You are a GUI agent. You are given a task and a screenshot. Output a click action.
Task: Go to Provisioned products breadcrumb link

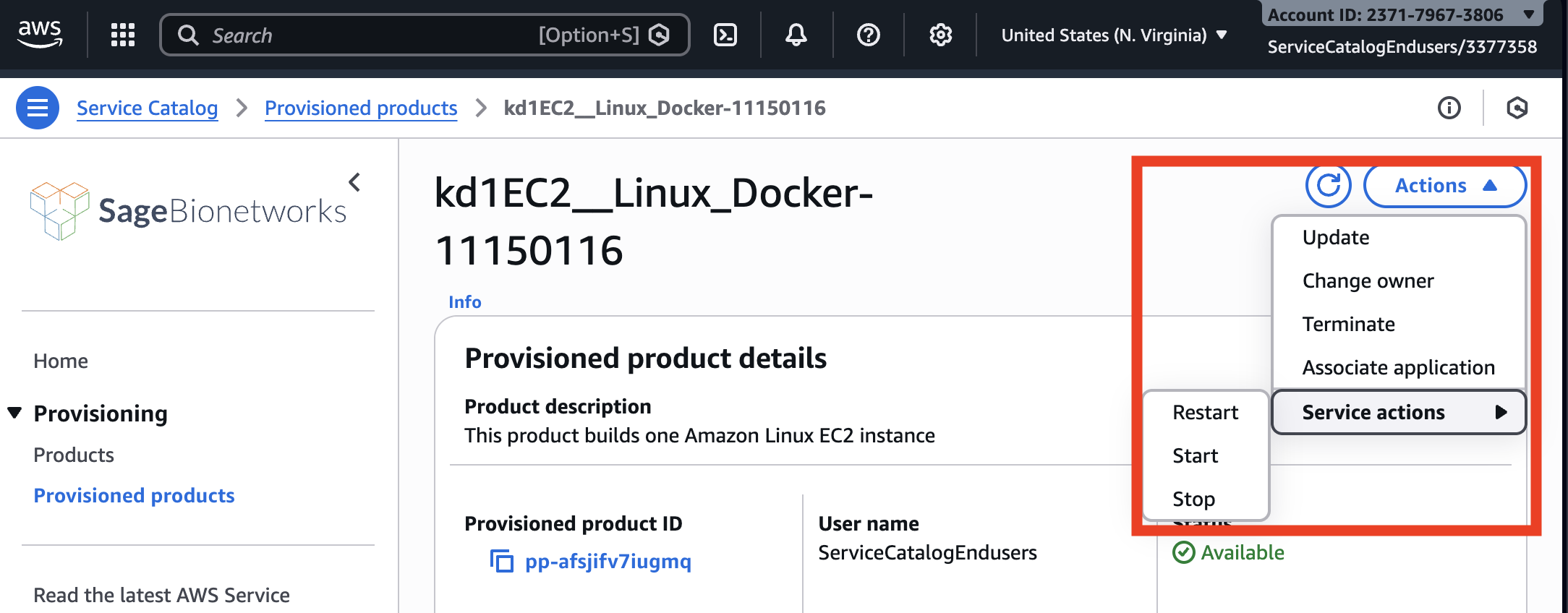pyautogui.click(x=361, y=108)
